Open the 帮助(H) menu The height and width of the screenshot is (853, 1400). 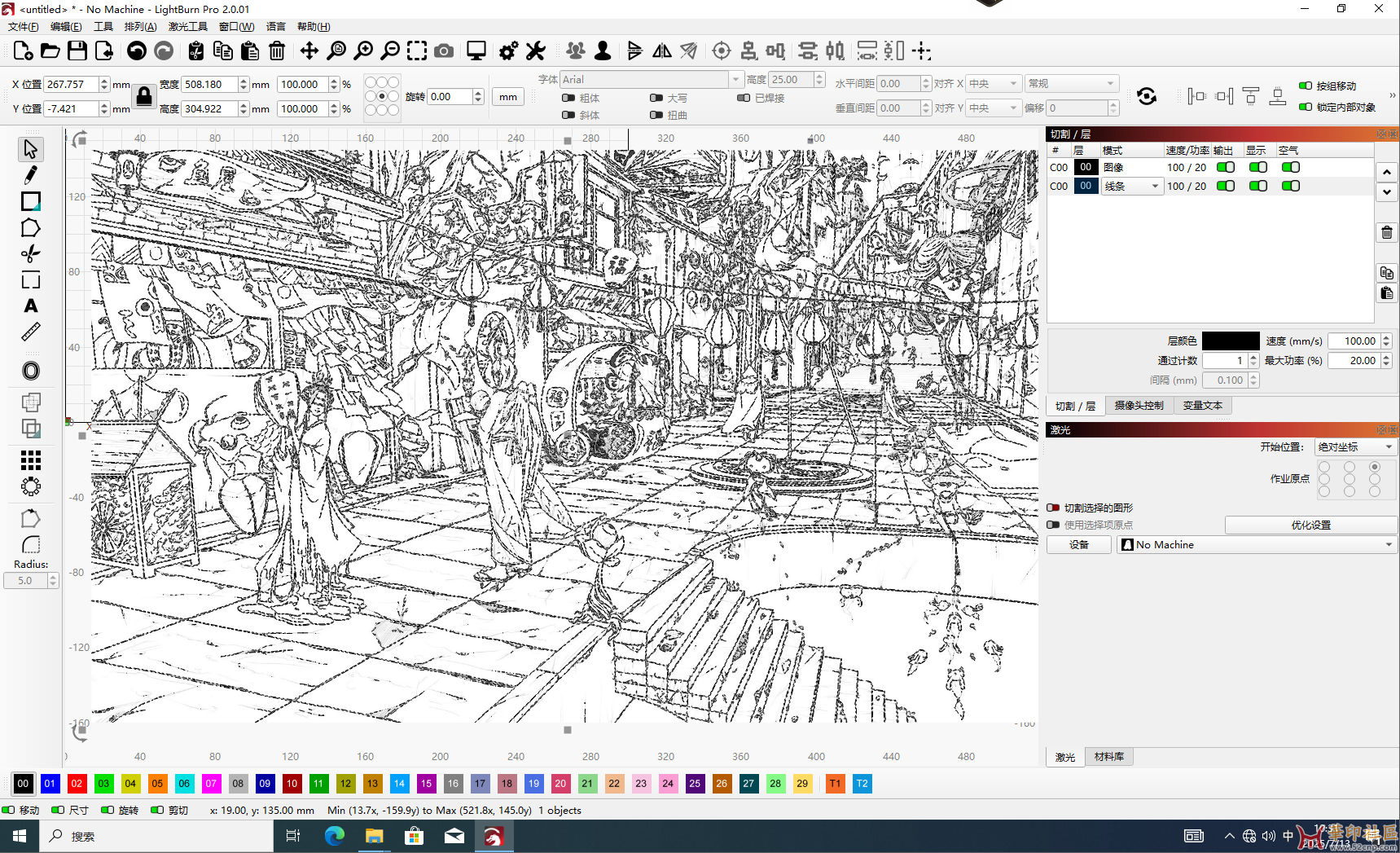point(314,26)
